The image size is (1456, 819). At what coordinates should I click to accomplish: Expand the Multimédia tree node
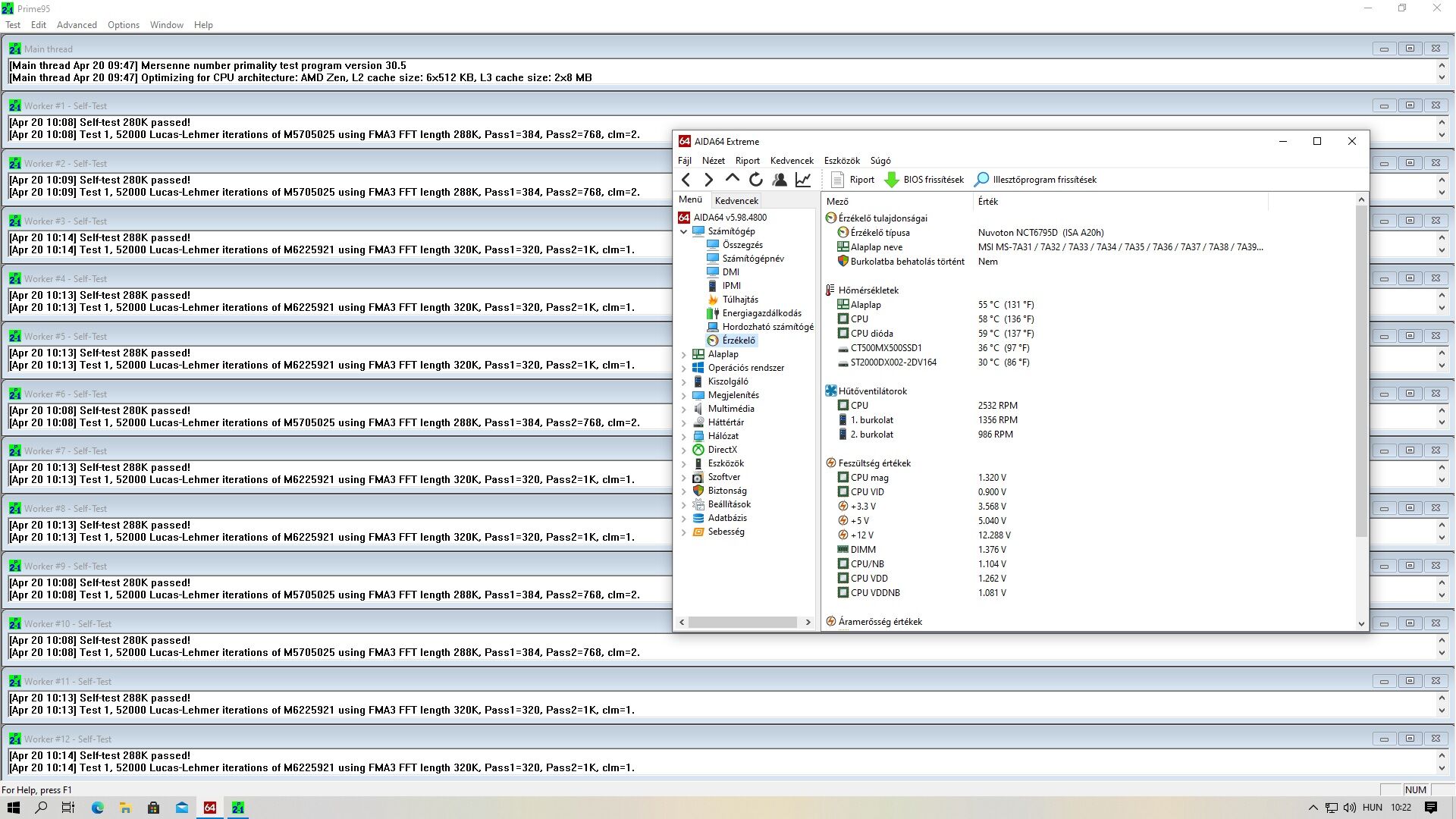click(683, 409)
